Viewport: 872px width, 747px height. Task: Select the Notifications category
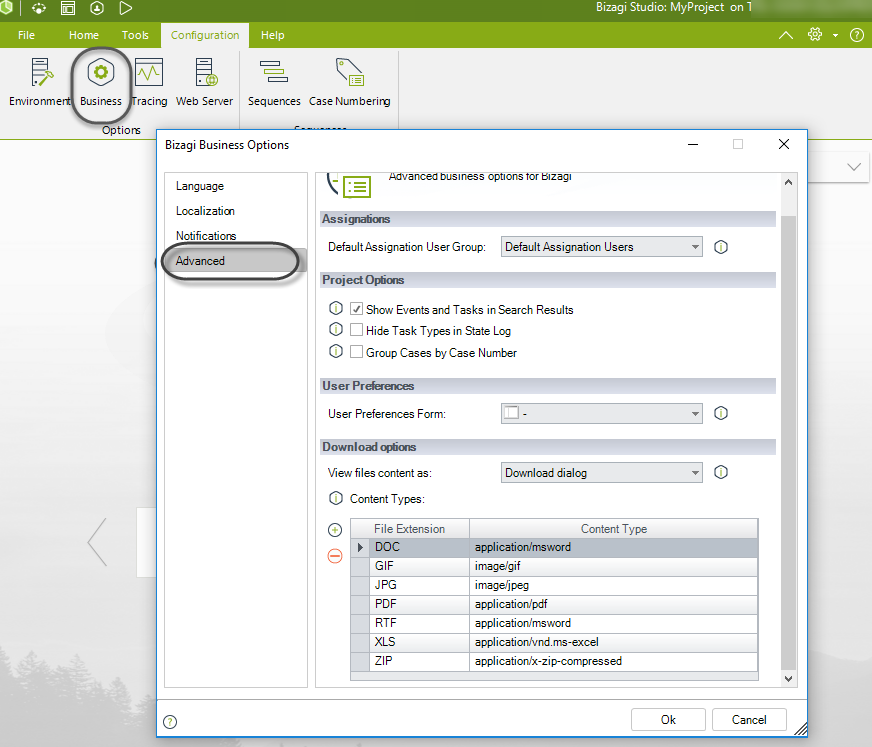coord(206,236)
